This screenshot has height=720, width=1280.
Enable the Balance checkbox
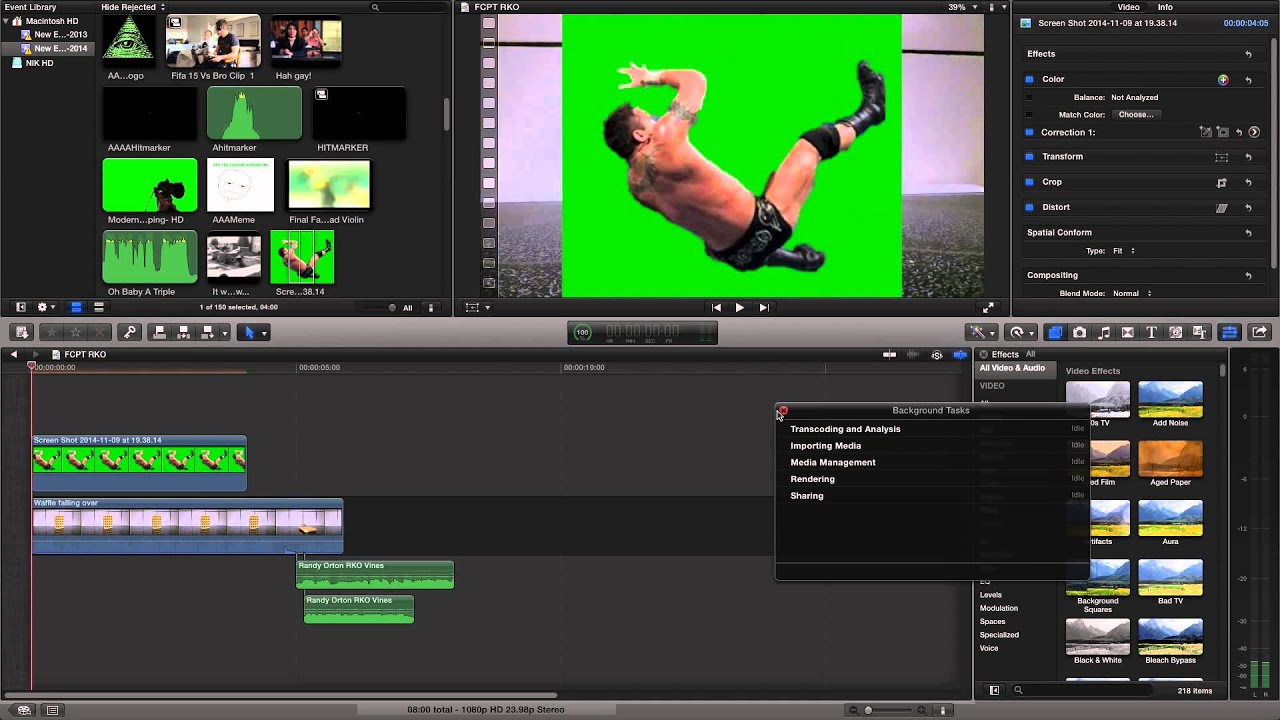click(1029, 97)
